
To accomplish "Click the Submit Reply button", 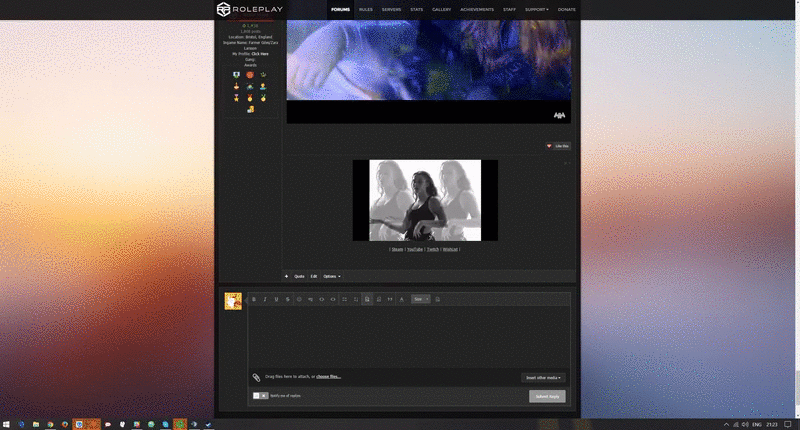I will pos(547,396).
